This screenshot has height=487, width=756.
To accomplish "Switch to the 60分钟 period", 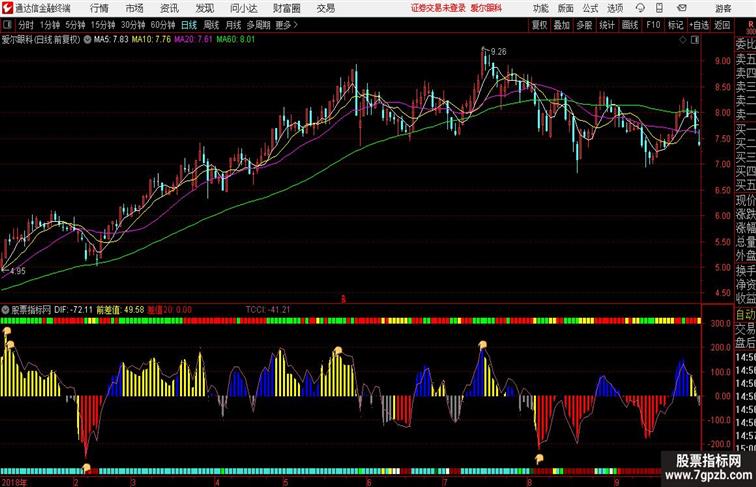I will point(163,25).
